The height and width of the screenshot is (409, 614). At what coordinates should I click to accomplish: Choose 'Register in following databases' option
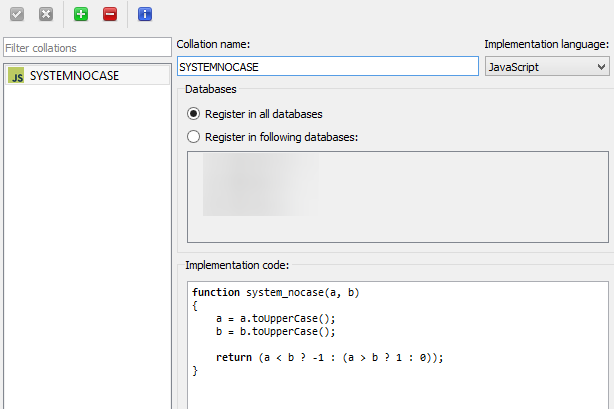[194, 137]
